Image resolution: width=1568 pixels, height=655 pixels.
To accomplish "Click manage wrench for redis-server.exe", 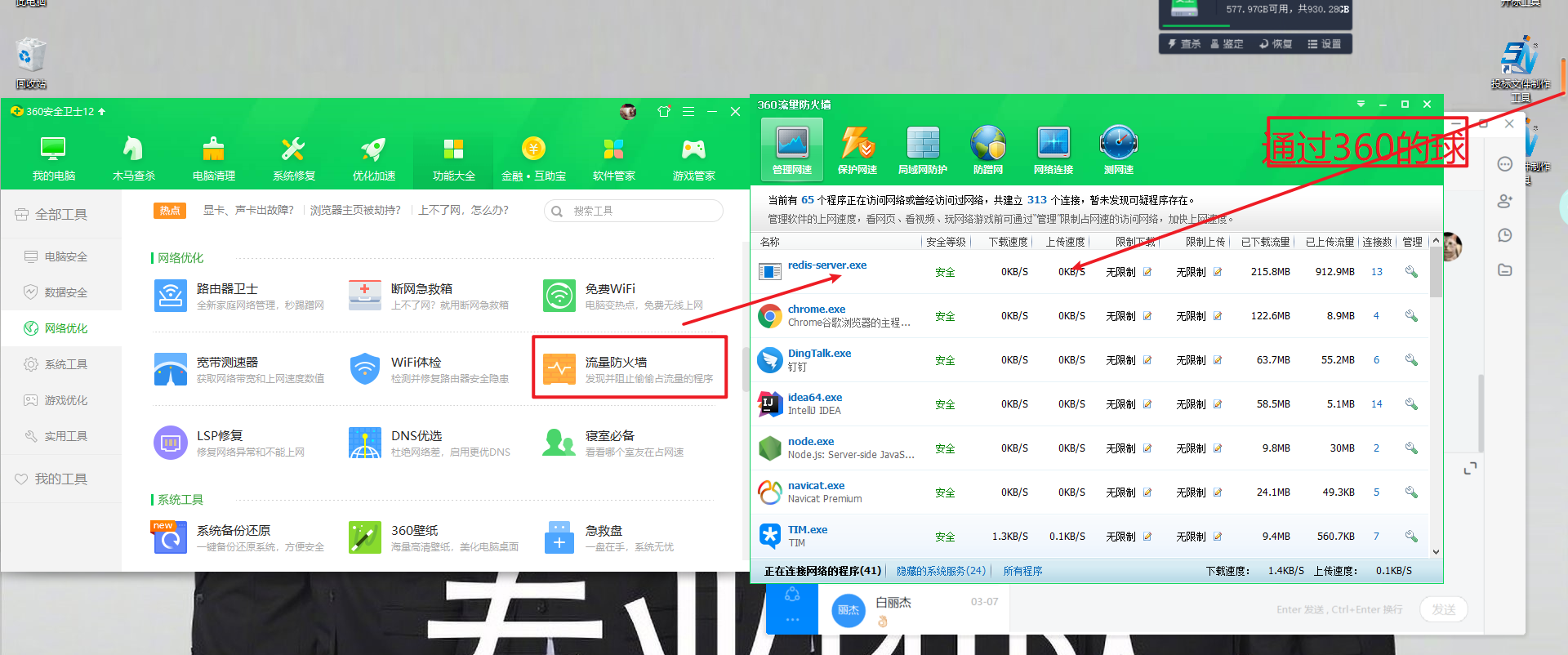I will (x=1410, y=272).
